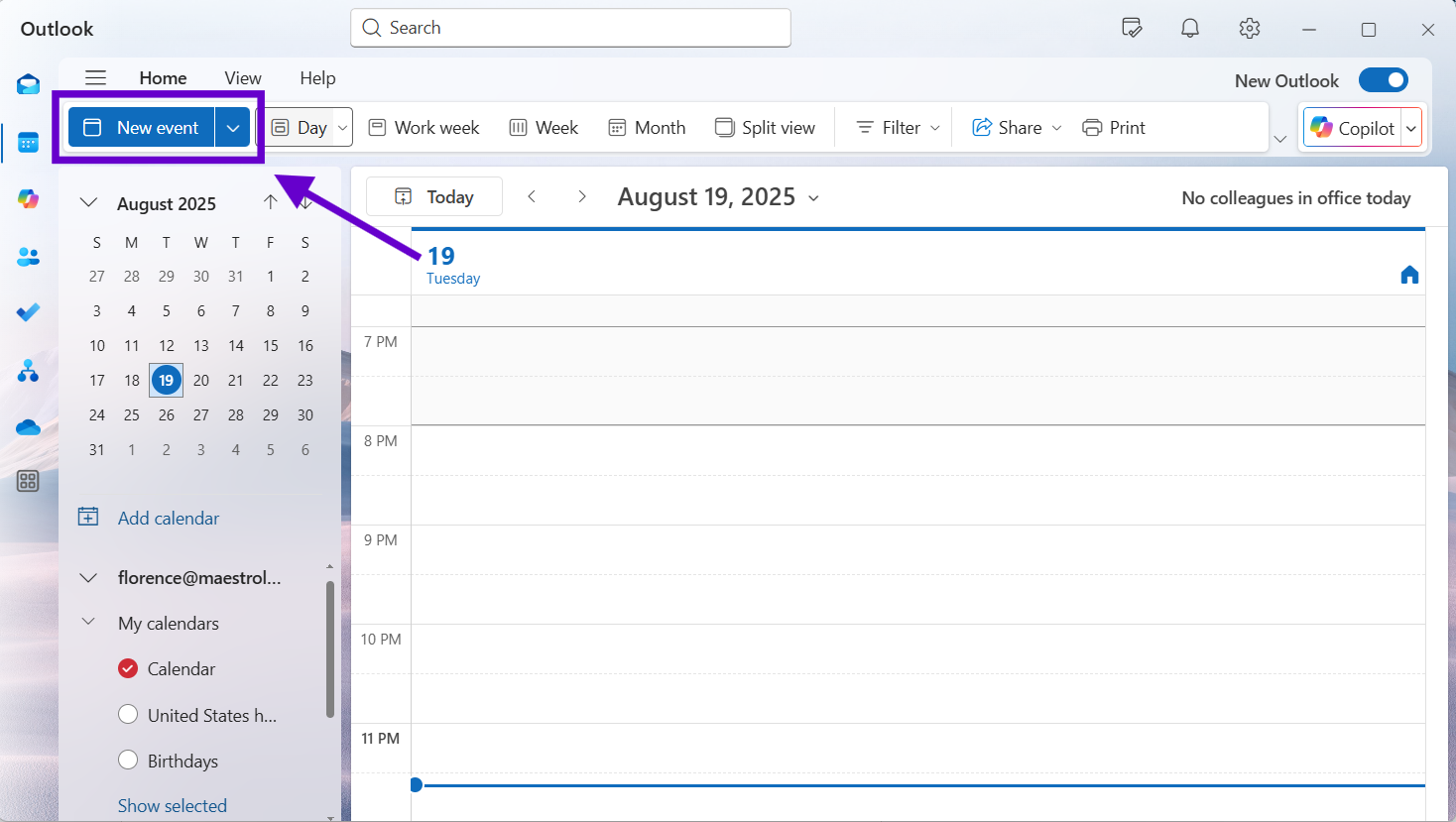Viewport: 1456px width, 822px height.
Task: Check the Birthdays calendar
Action: pyautogui.click(x=128, y=761)
